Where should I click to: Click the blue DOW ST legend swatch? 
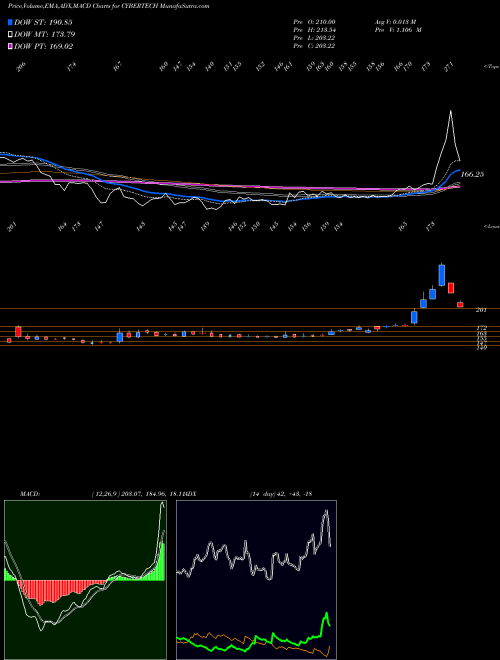pos(10,22)
